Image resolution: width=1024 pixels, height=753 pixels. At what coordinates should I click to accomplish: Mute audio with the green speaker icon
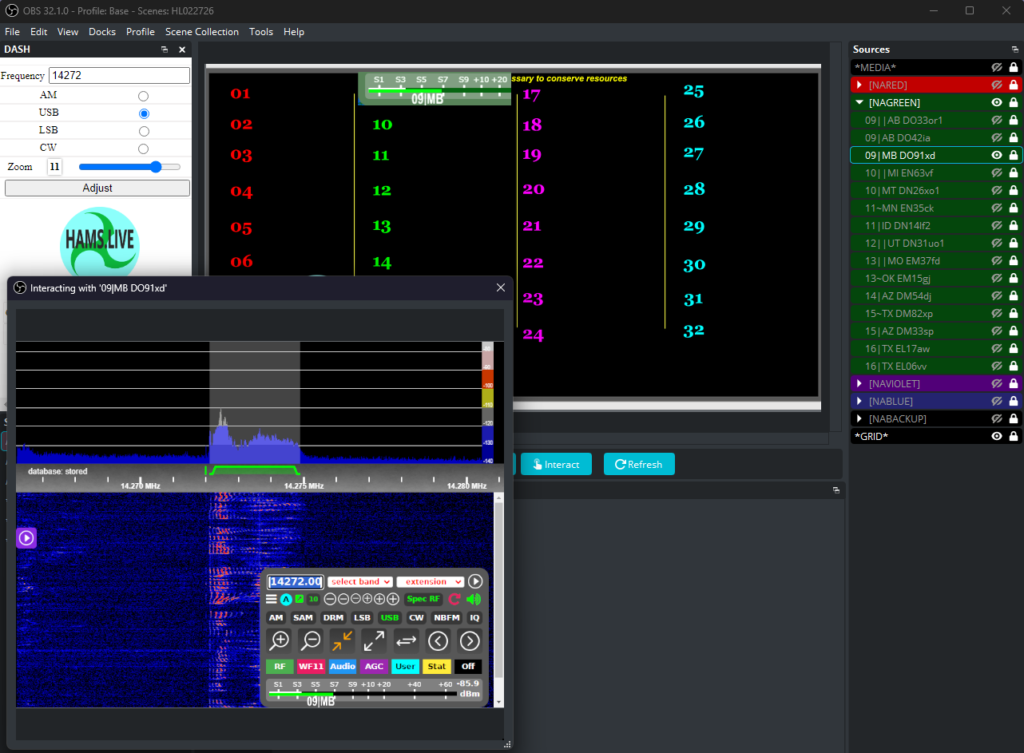(473, 599)
